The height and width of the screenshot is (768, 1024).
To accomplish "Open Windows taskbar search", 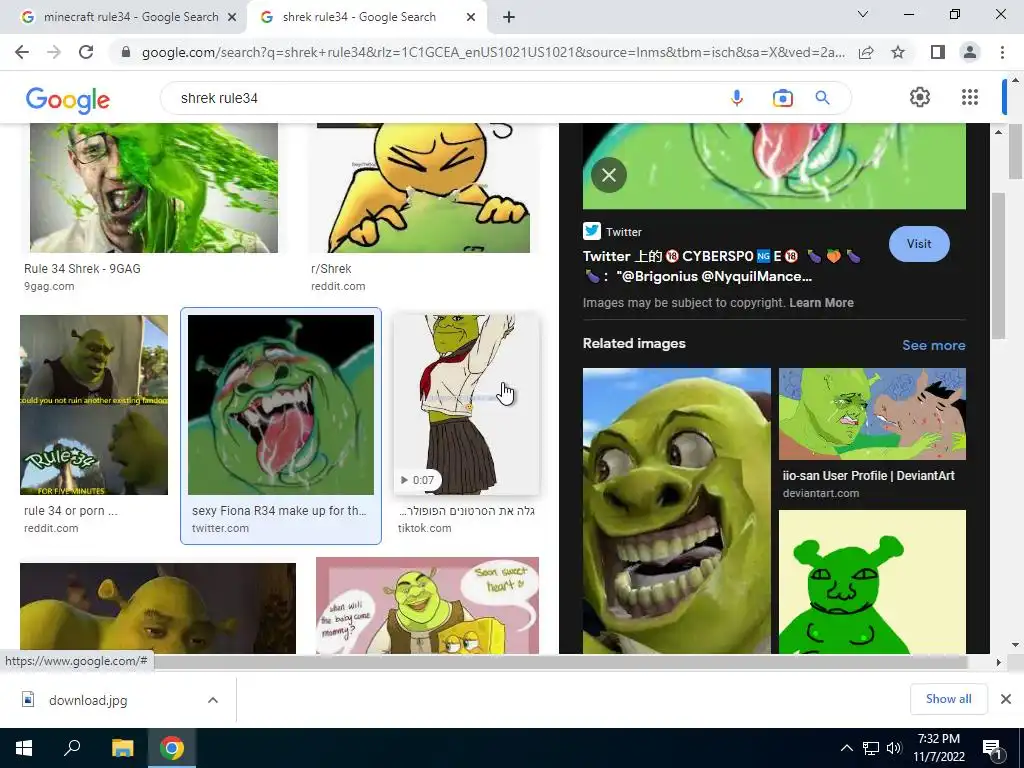I will pyautogui.click(x=72, y=748).
